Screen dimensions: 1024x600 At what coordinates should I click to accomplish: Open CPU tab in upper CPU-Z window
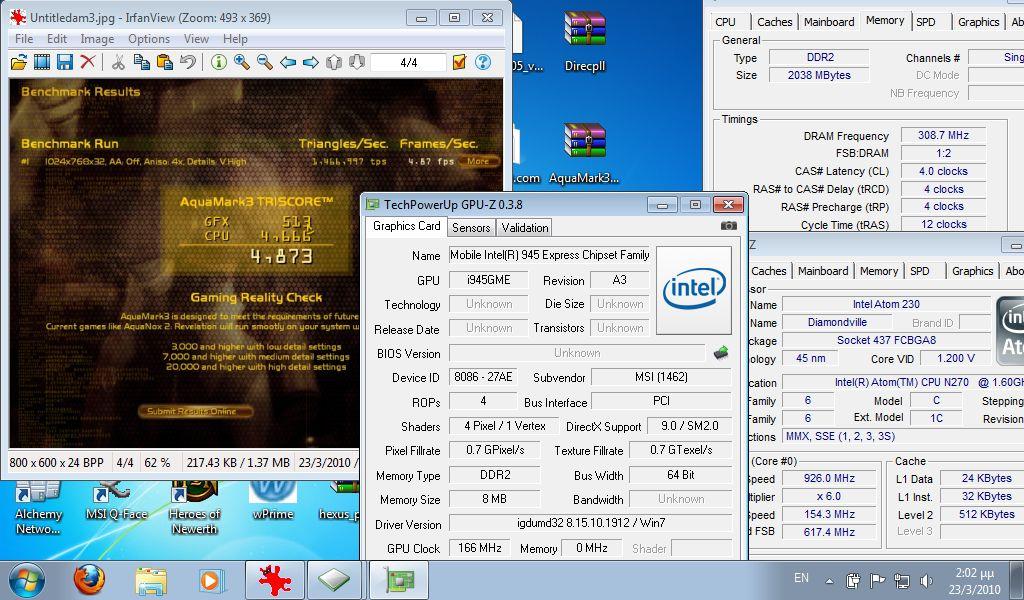click(x=725, y=22)
